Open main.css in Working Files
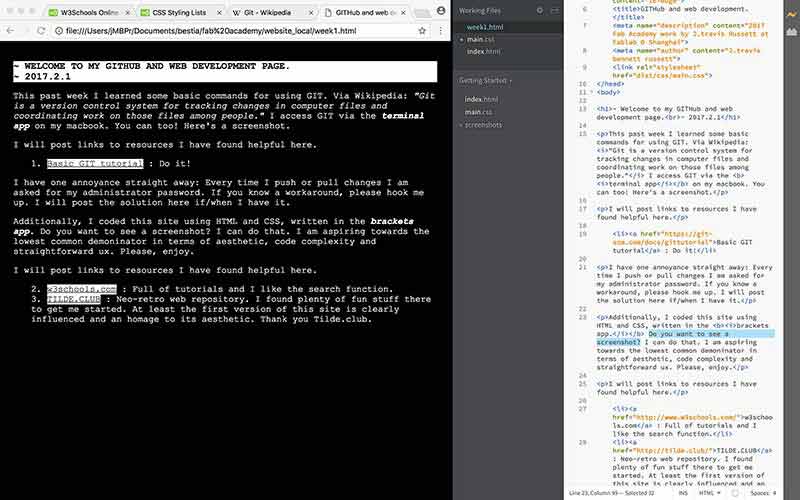The image size is (800, 500). (x=480, y=39)
